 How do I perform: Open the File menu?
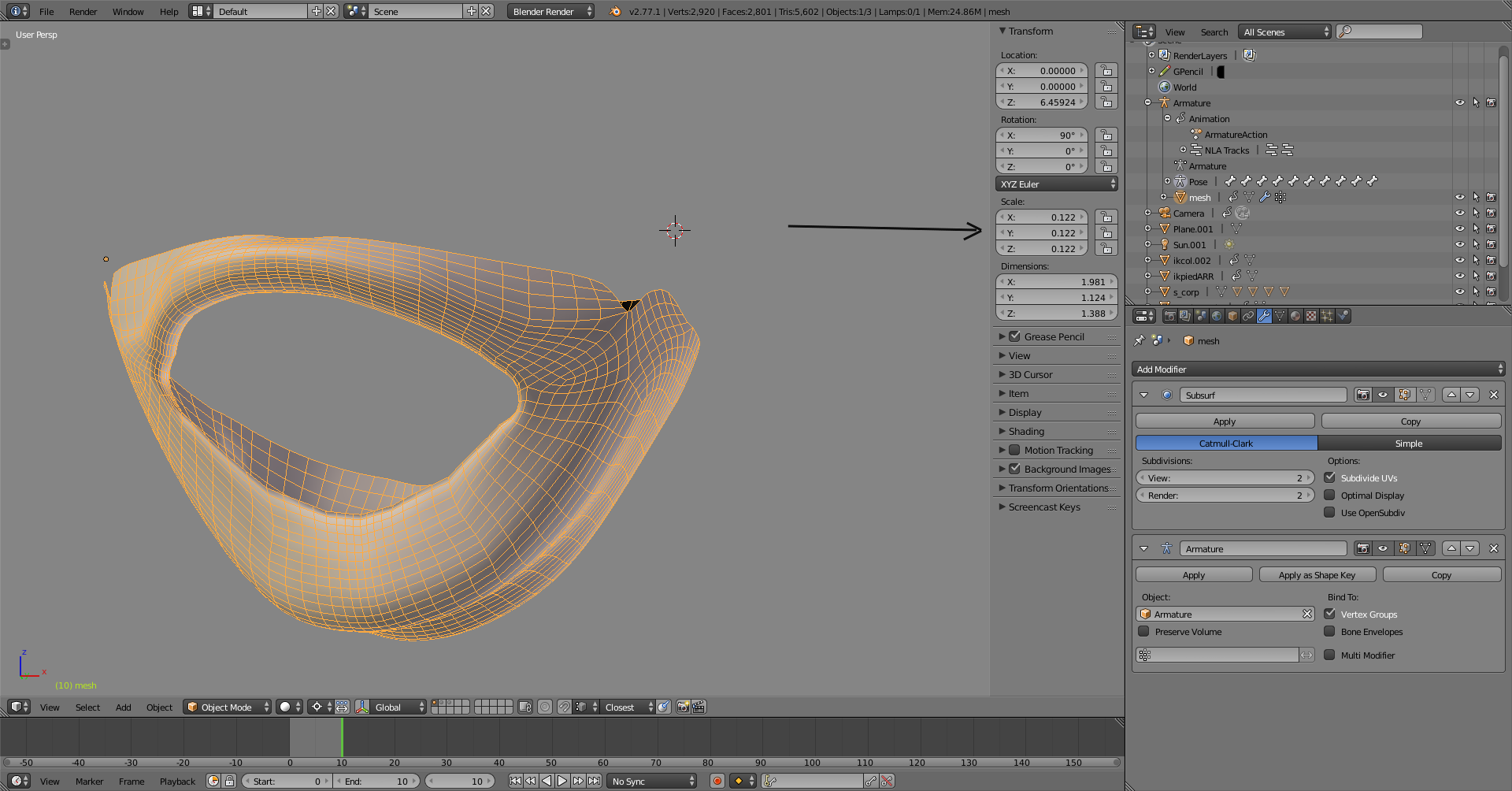[47, 12]
